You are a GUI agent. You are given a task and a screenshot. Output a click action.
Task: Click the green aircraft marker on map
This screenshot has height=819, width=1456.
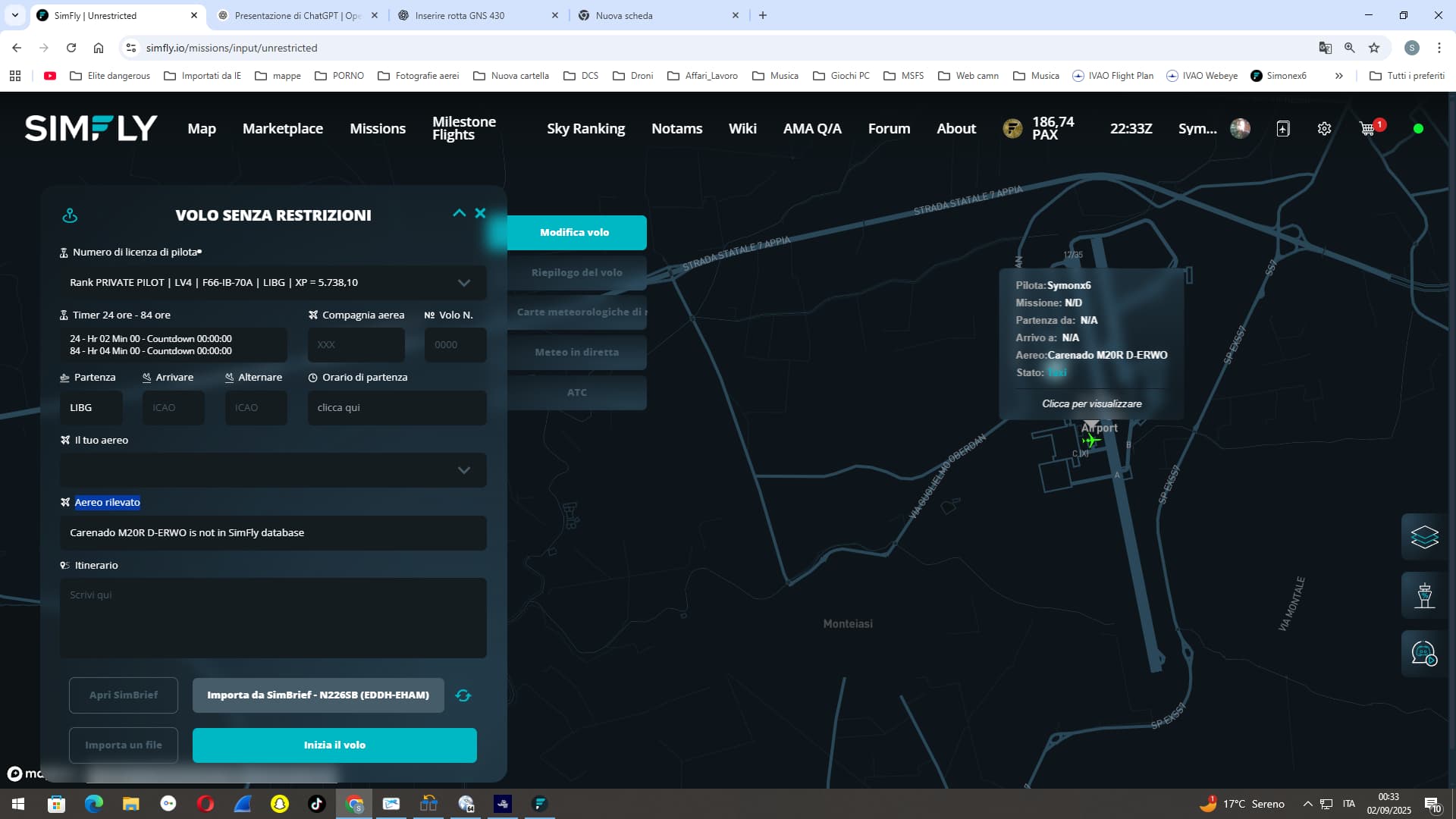pos(1090,441)
